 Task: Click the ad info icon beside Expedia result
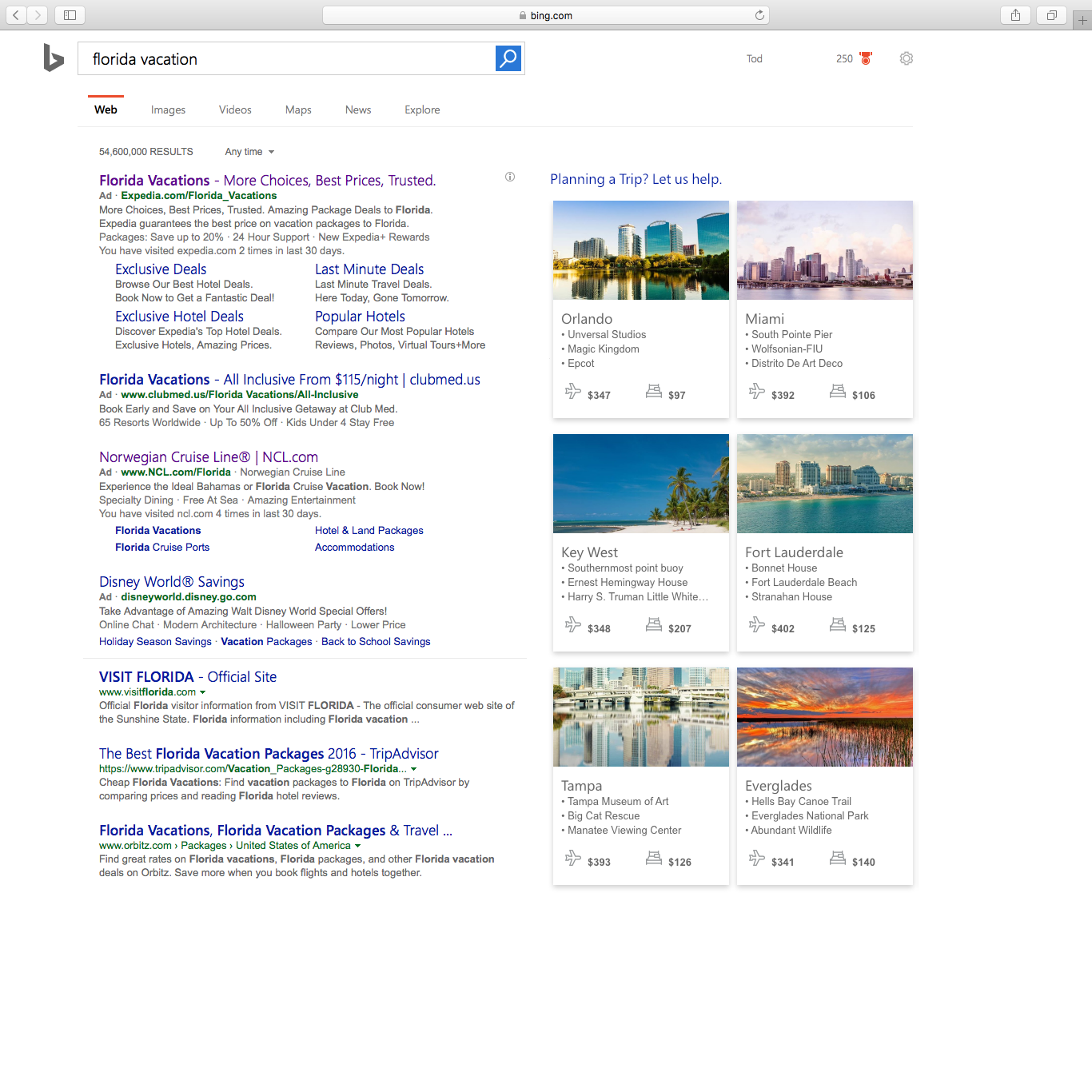click(x=510, y=177)
